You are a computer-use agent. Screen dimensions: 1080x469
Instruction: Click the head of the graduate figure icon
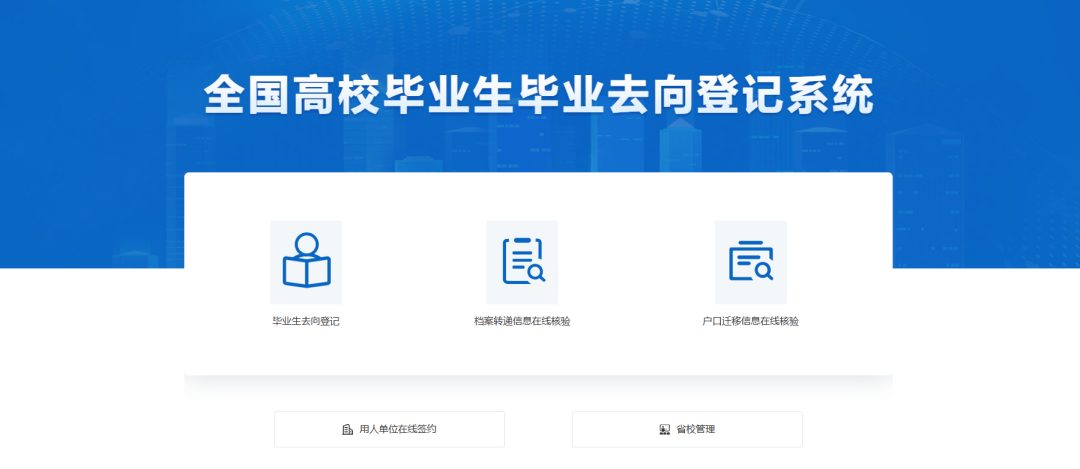307,244
